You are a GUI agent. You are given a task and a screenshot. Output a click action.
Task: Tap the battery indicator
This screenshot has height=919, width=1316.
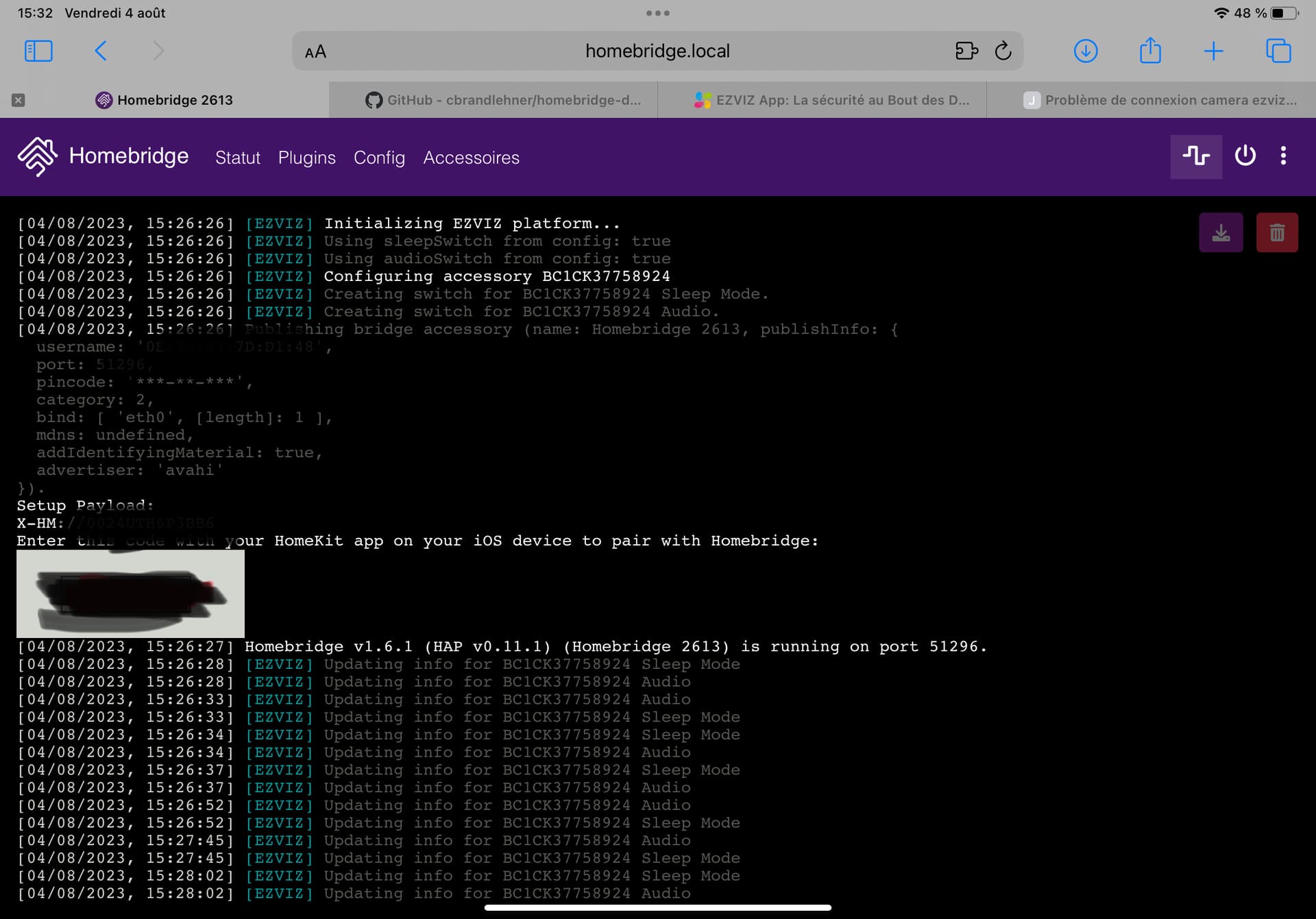pyautogui.click(x=1285, y=13)
